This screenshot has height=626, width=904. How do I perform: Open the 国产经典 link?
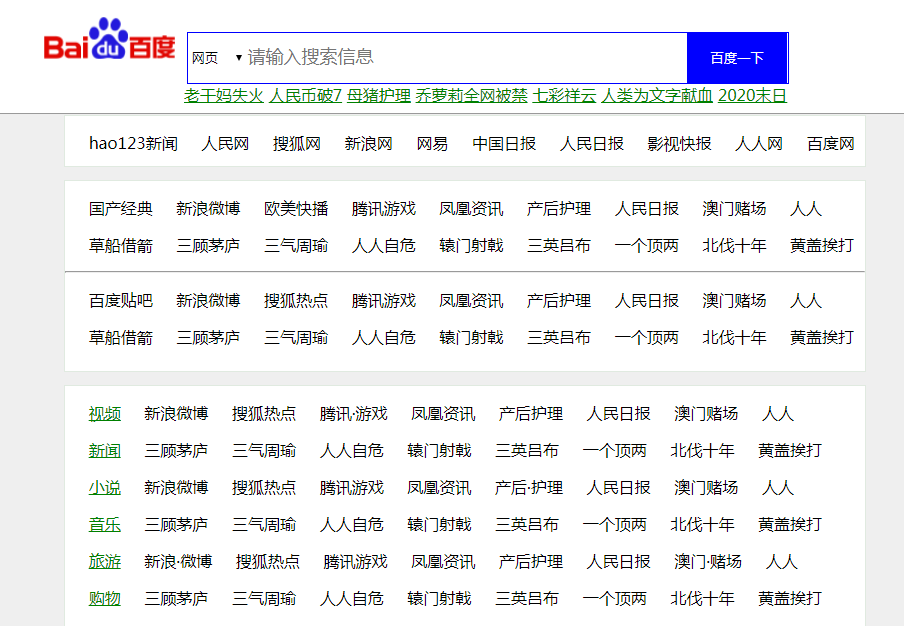120,209
